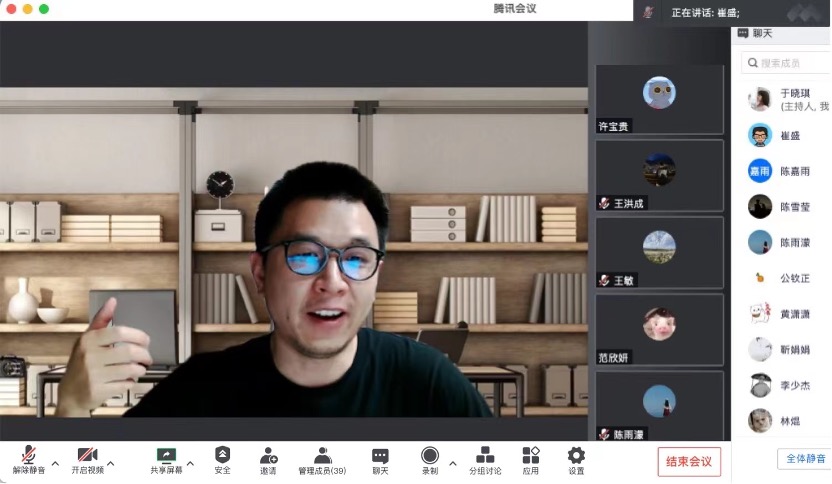832x484 pixels.
Task: Open 分组讨论 breakout rooms
Action: 485,457
